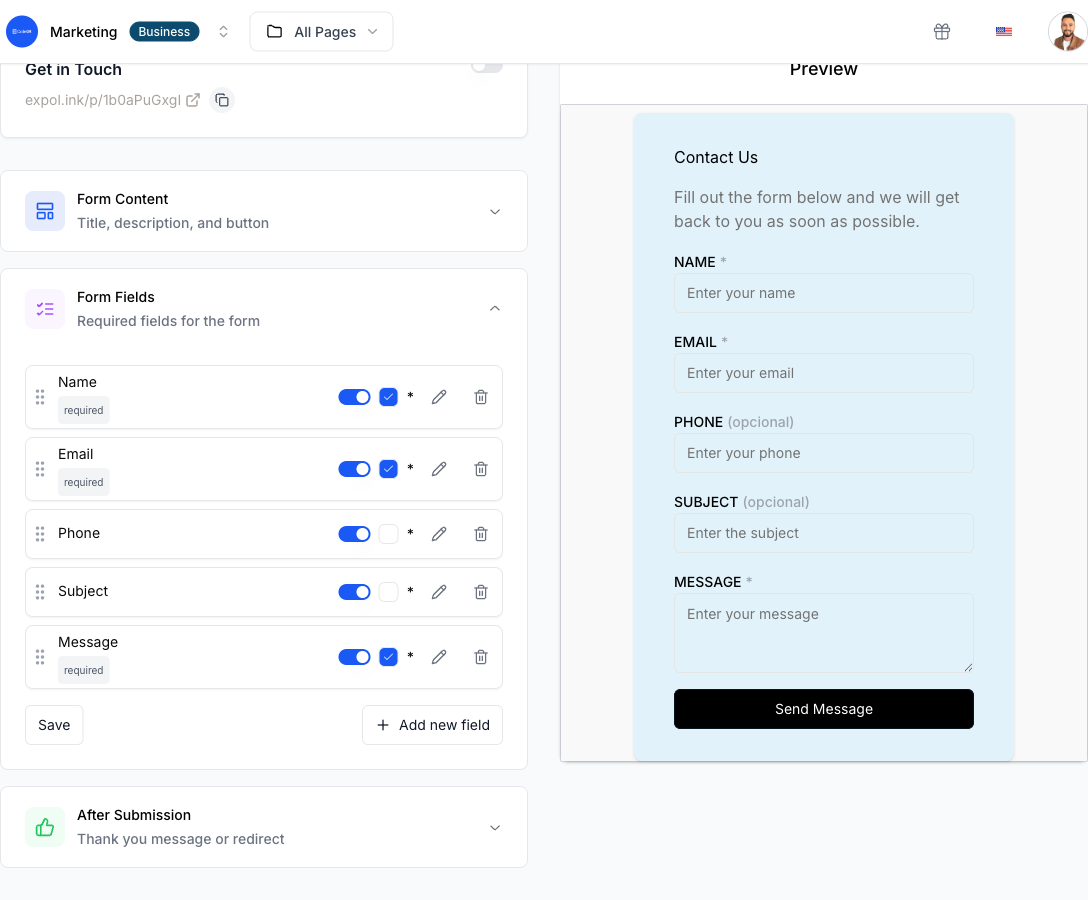The height and width of the screenshot is (900, 1088).
Task: Click the Business plan badge
Action: 164,31
